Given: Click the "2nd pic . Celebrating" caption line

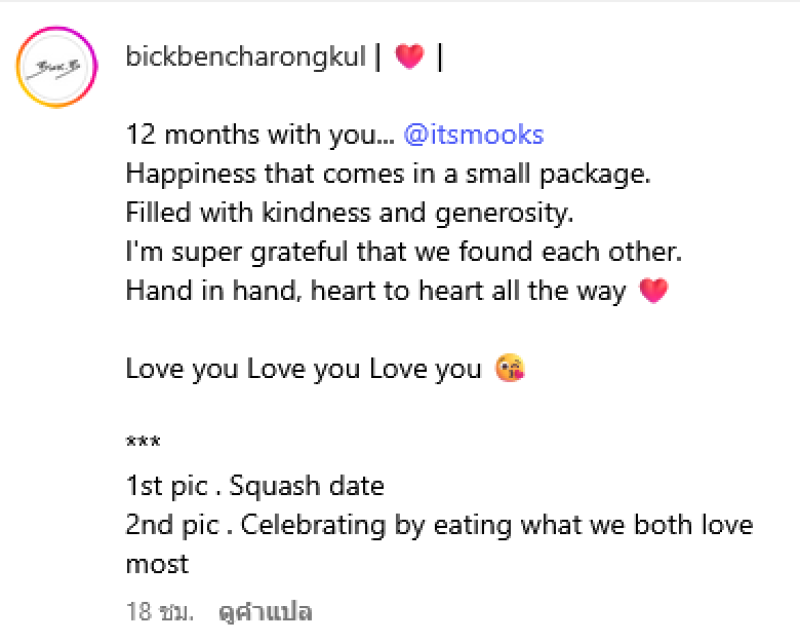Looking at the screenshot, I should [439, 526].
